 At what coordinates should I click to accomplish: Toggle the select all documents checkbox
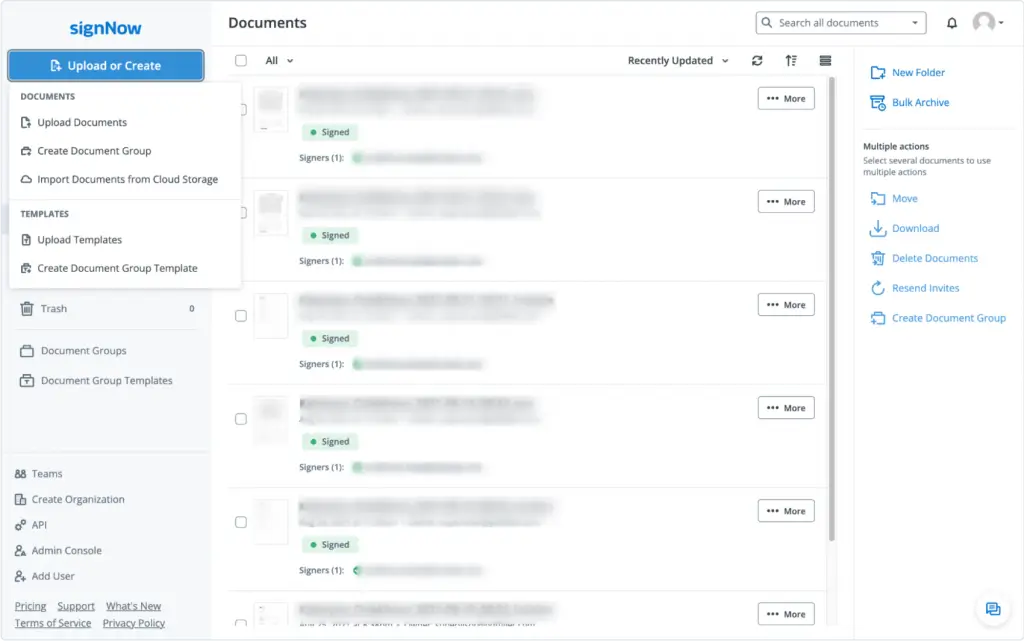[x=241, y=61]
